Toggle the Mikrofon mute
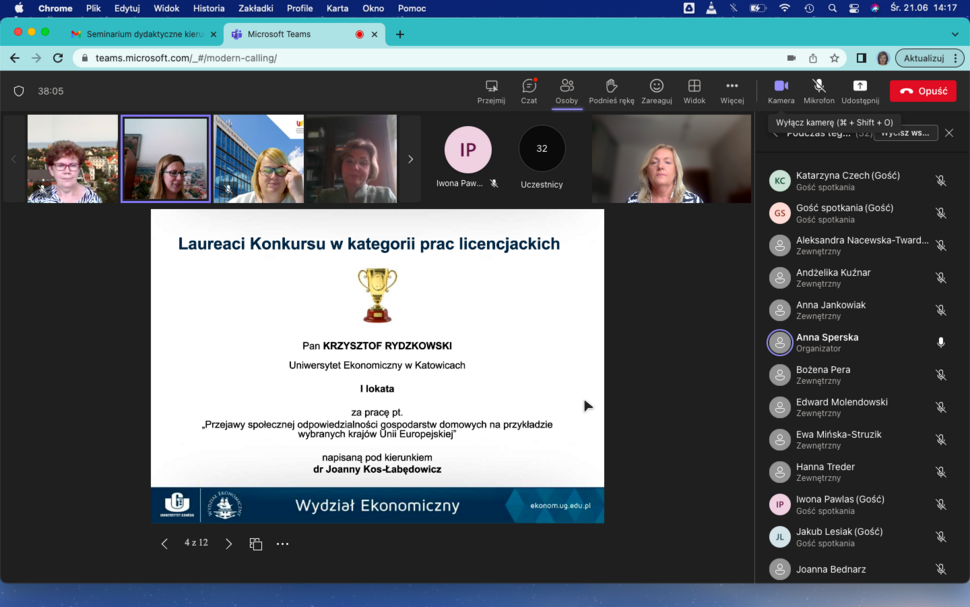Screen dimensions: 970x607 point(818,87)
